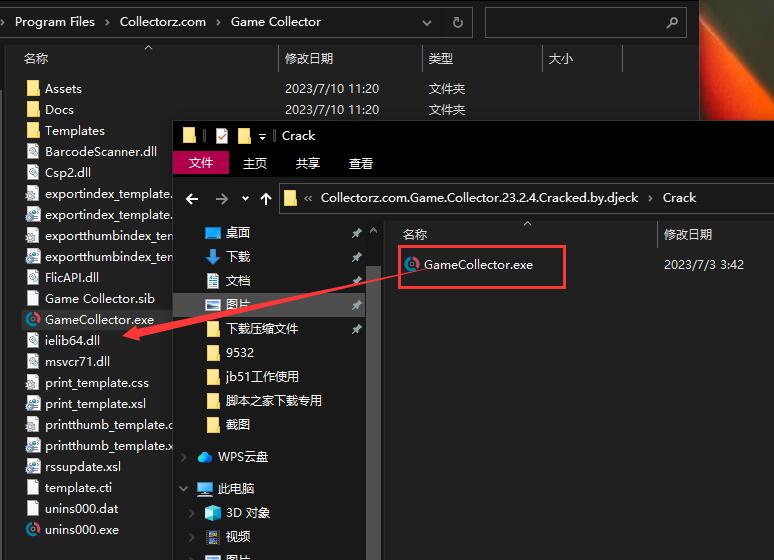Switch to 主页 ribbon tab
The image size is (774, 560).
click(255, 163)
